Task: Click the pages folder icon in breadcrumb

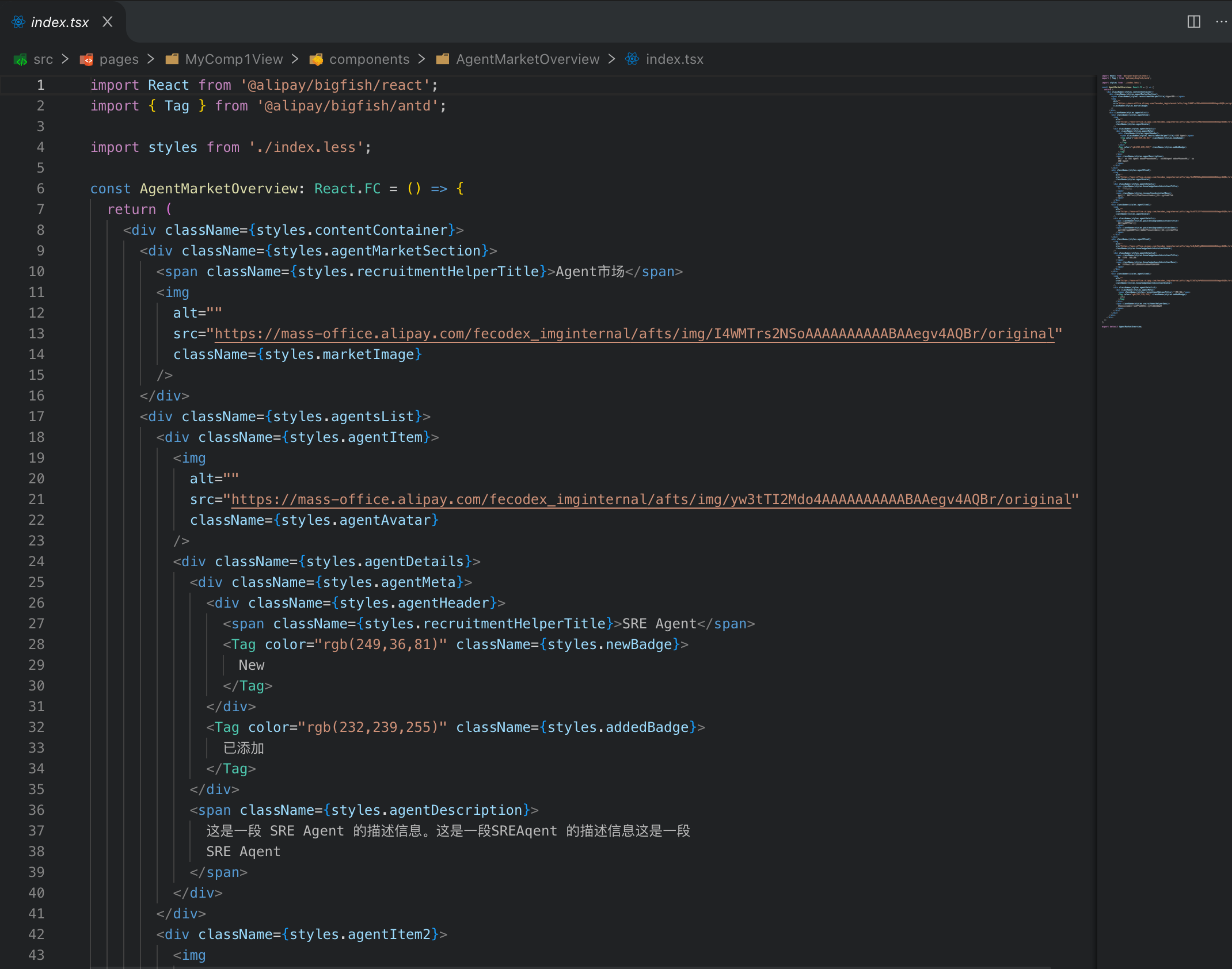Action: coord(86,59)
